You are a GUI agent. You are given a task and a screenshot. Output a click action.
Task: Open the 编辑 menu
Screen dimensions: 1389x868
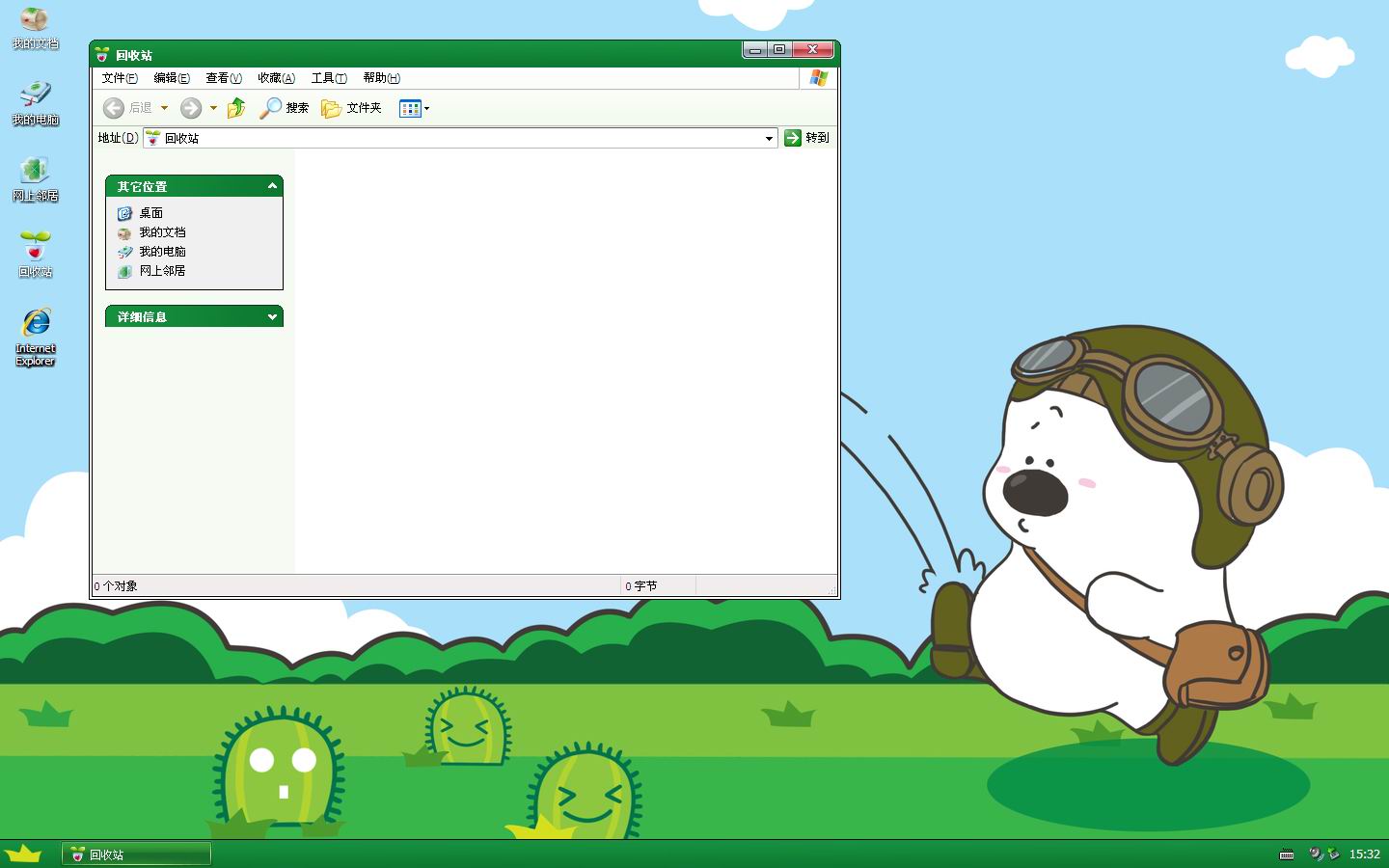click(x=172, y=78)
